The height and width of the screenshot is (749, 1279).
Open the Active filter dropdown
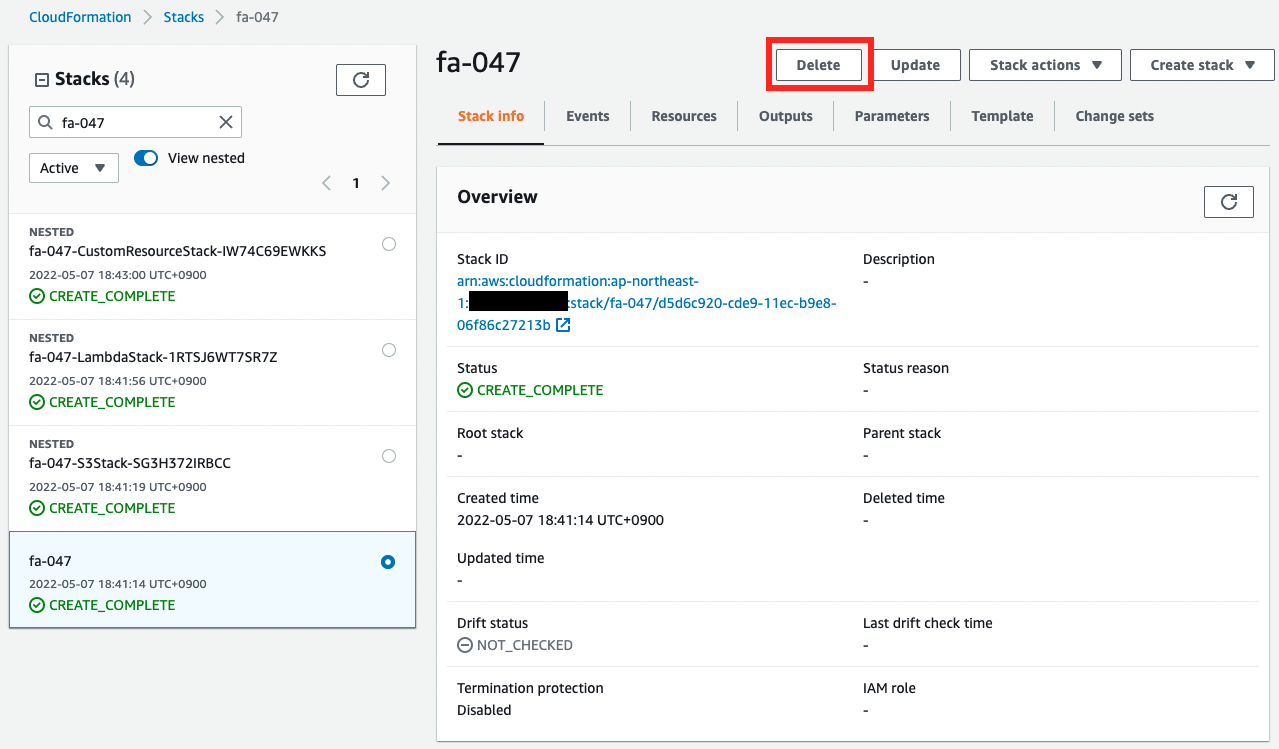pyautogui.click(x=74, y=168)
